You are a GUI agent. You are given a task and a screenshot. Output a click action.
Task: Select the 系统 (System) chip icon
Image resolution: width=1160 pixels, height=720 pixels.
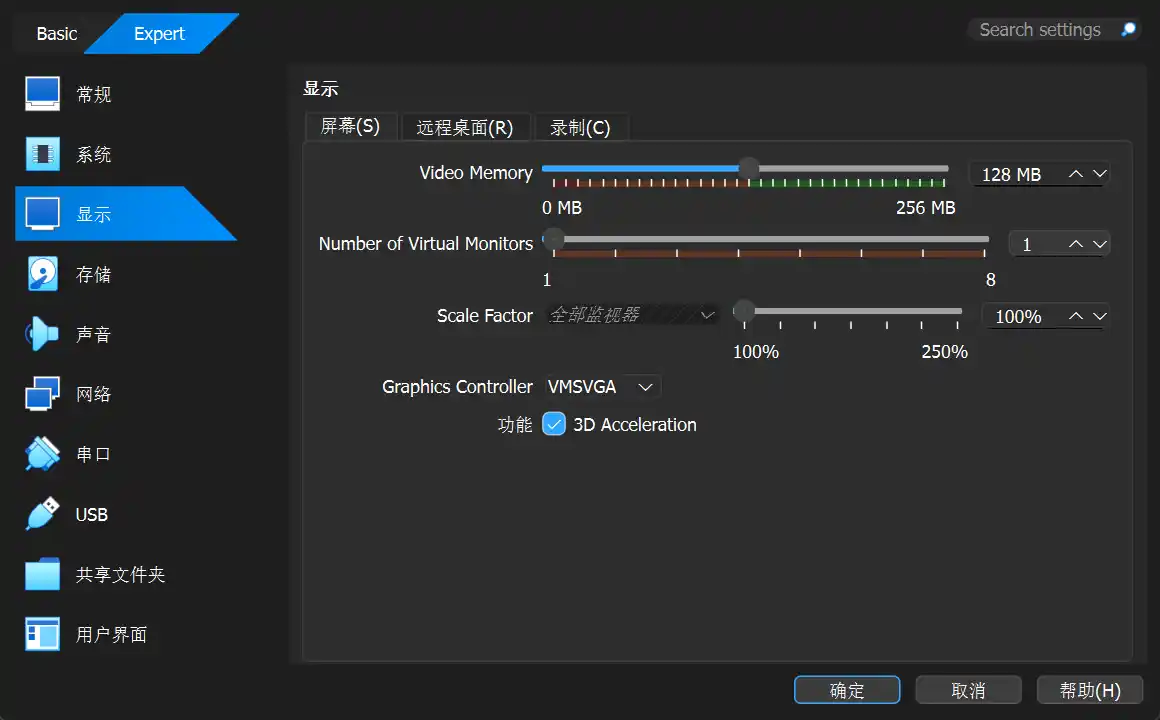[x=43, y=154]
